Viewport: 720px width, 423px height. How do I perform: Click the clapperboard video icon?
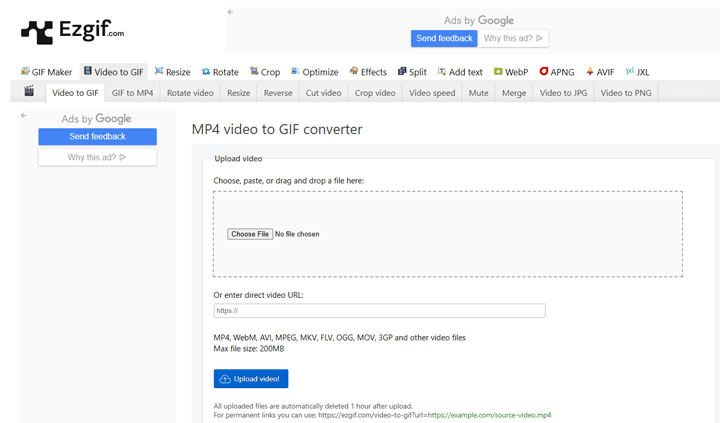(29, 91)
